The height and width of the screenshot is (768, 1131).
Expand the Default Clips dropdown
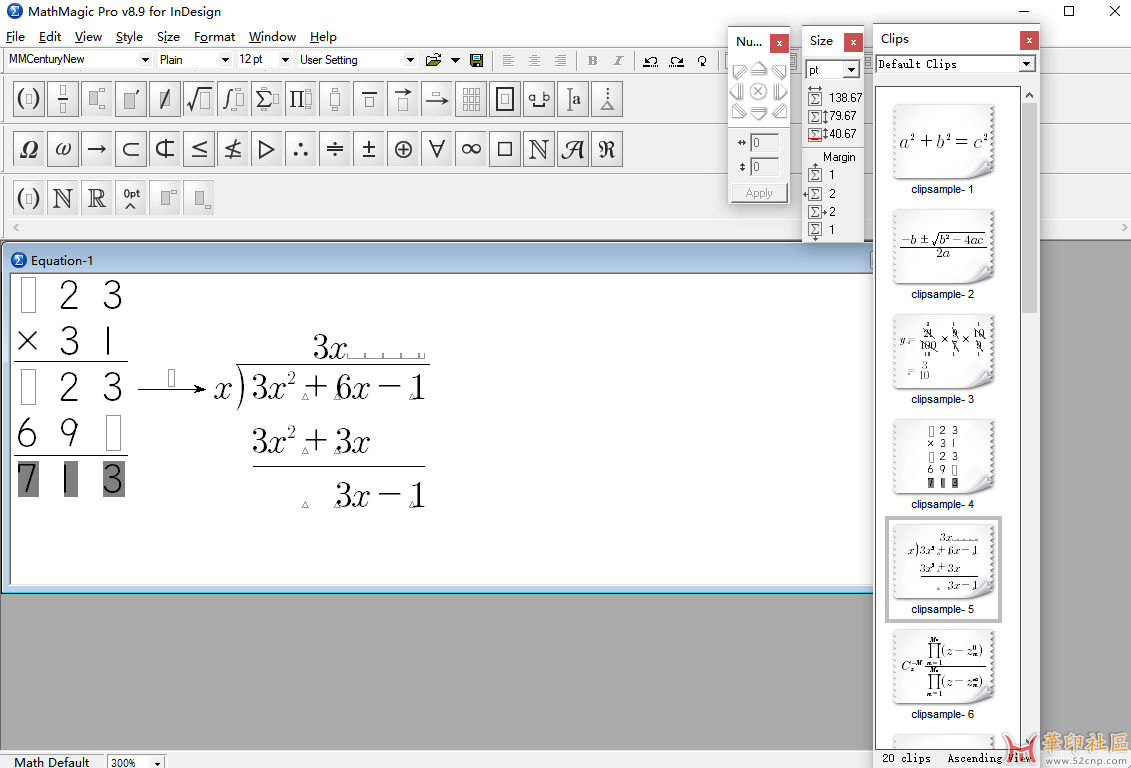(x=1026, y=64)
